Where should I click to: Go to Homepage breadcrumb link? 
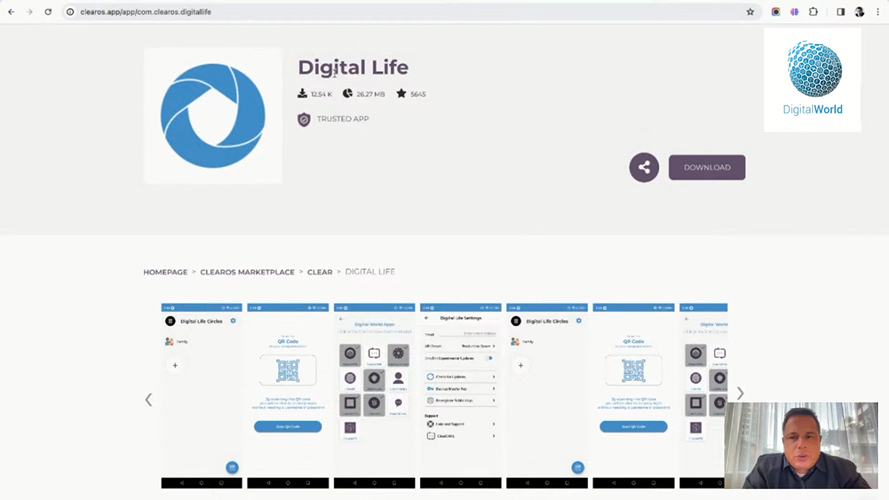165,272
